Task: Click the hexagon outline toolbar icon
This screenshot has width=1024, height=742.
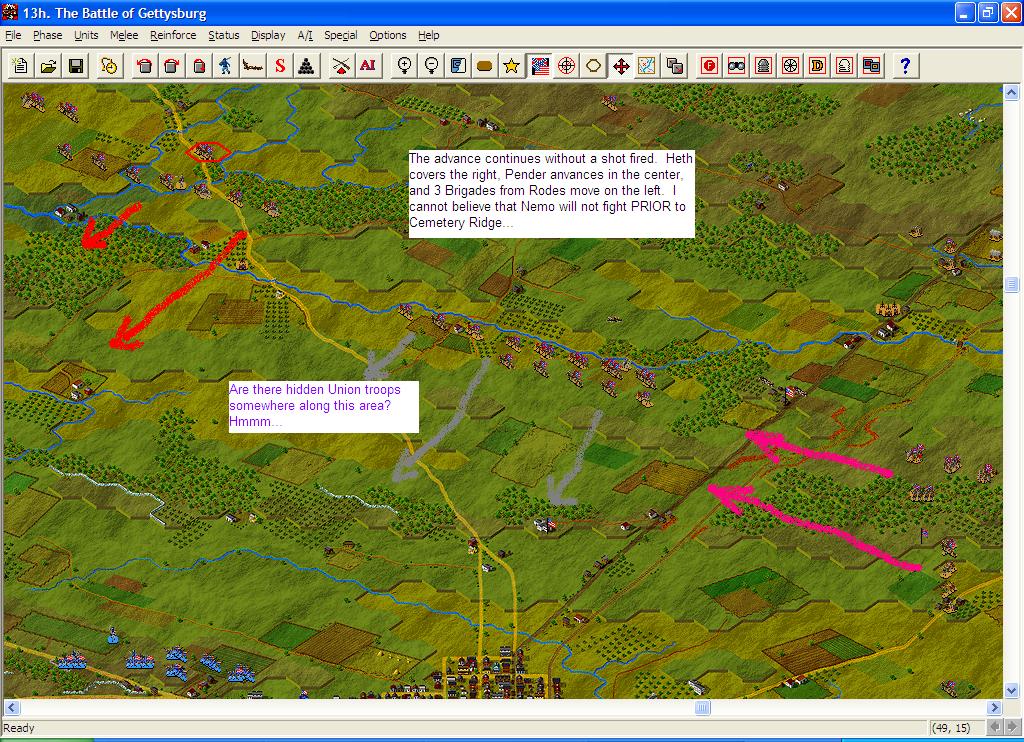Action: pyautogui.click(x=593, y=65)
